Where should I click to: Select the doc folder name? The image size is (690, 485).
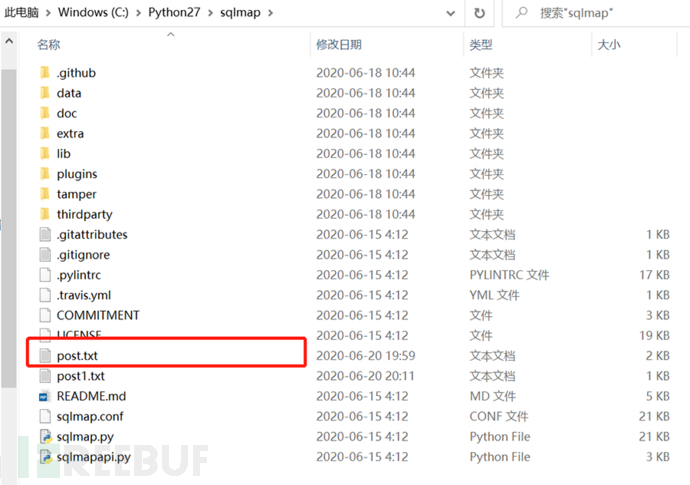(x=67, y=113)
